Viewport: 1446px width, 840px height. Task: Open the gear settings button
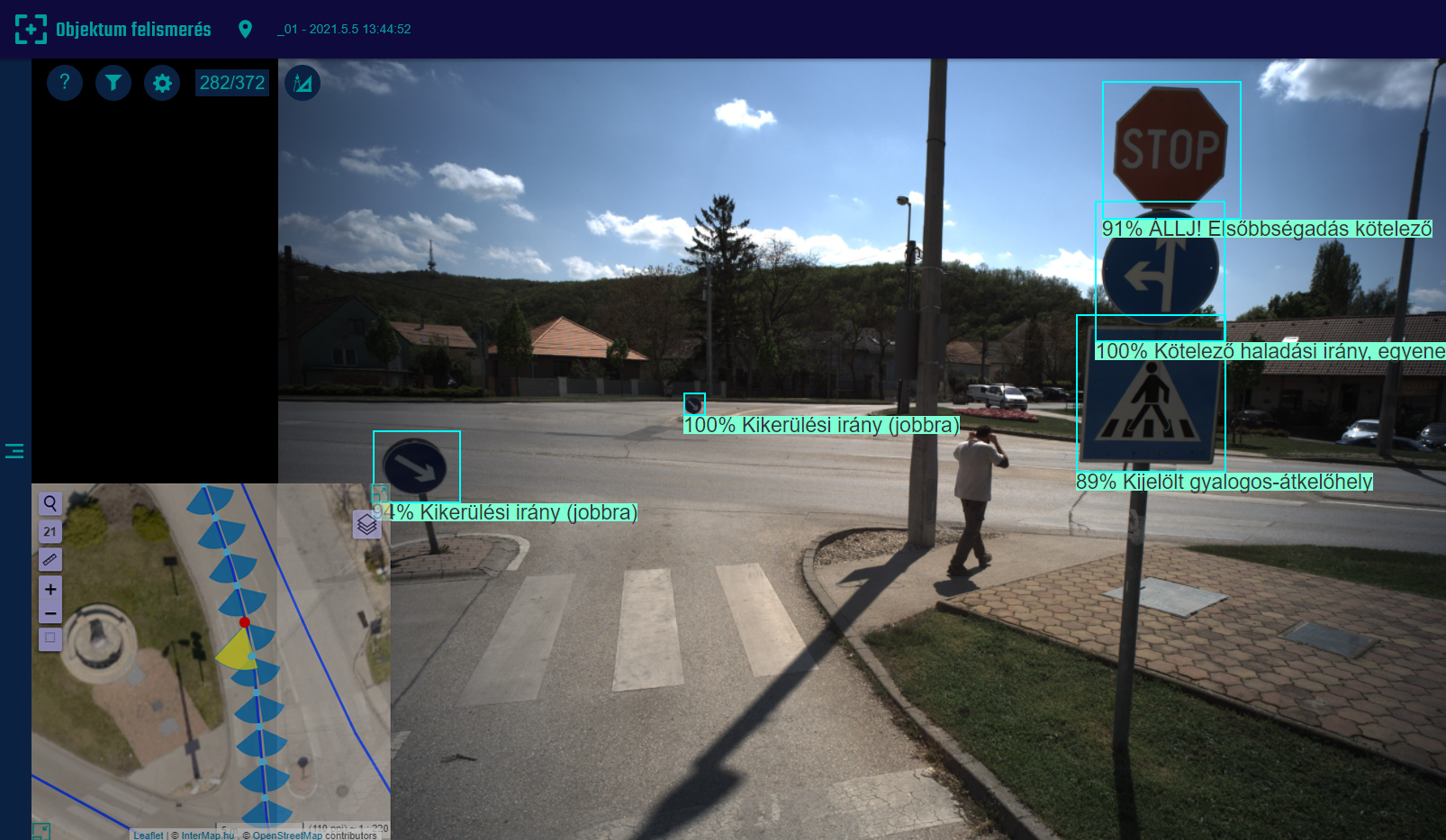[x=162, y=83]
